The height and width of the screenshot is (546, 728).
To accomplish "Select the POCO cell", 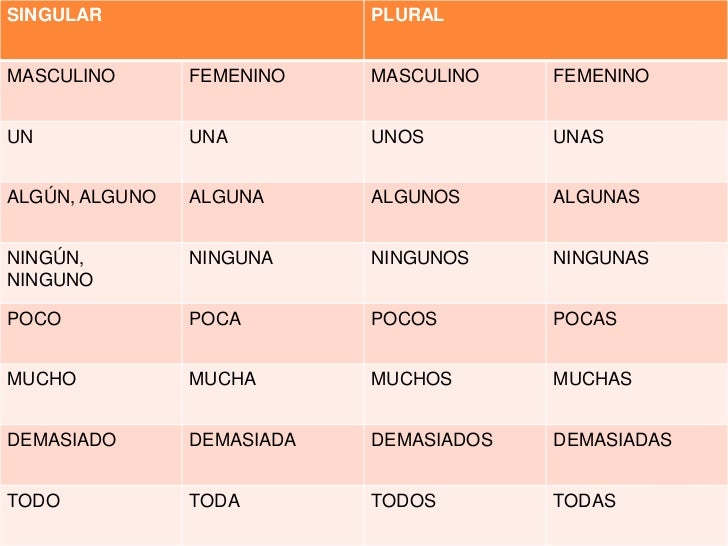I will (91, 333).
